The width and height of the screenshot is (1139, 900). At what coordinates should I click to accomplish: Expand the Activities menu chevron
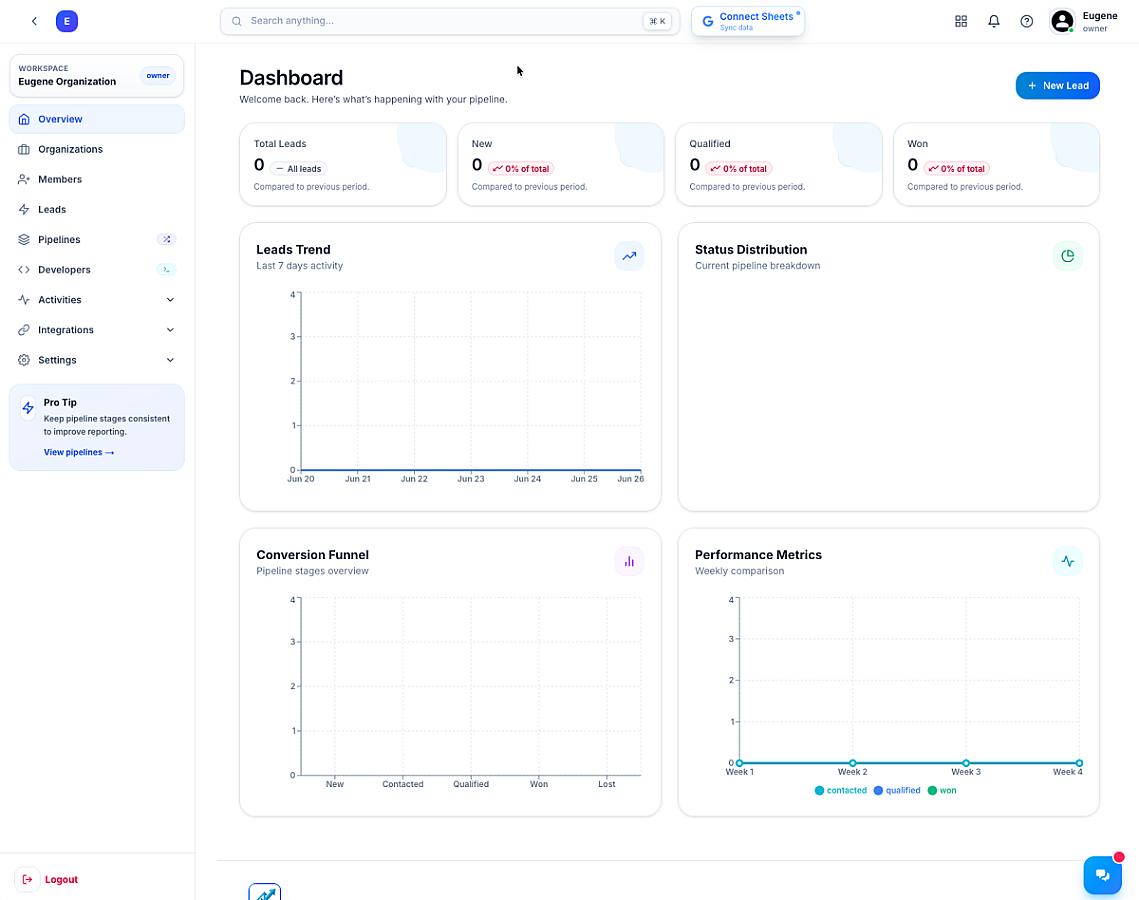pos(170,299)
